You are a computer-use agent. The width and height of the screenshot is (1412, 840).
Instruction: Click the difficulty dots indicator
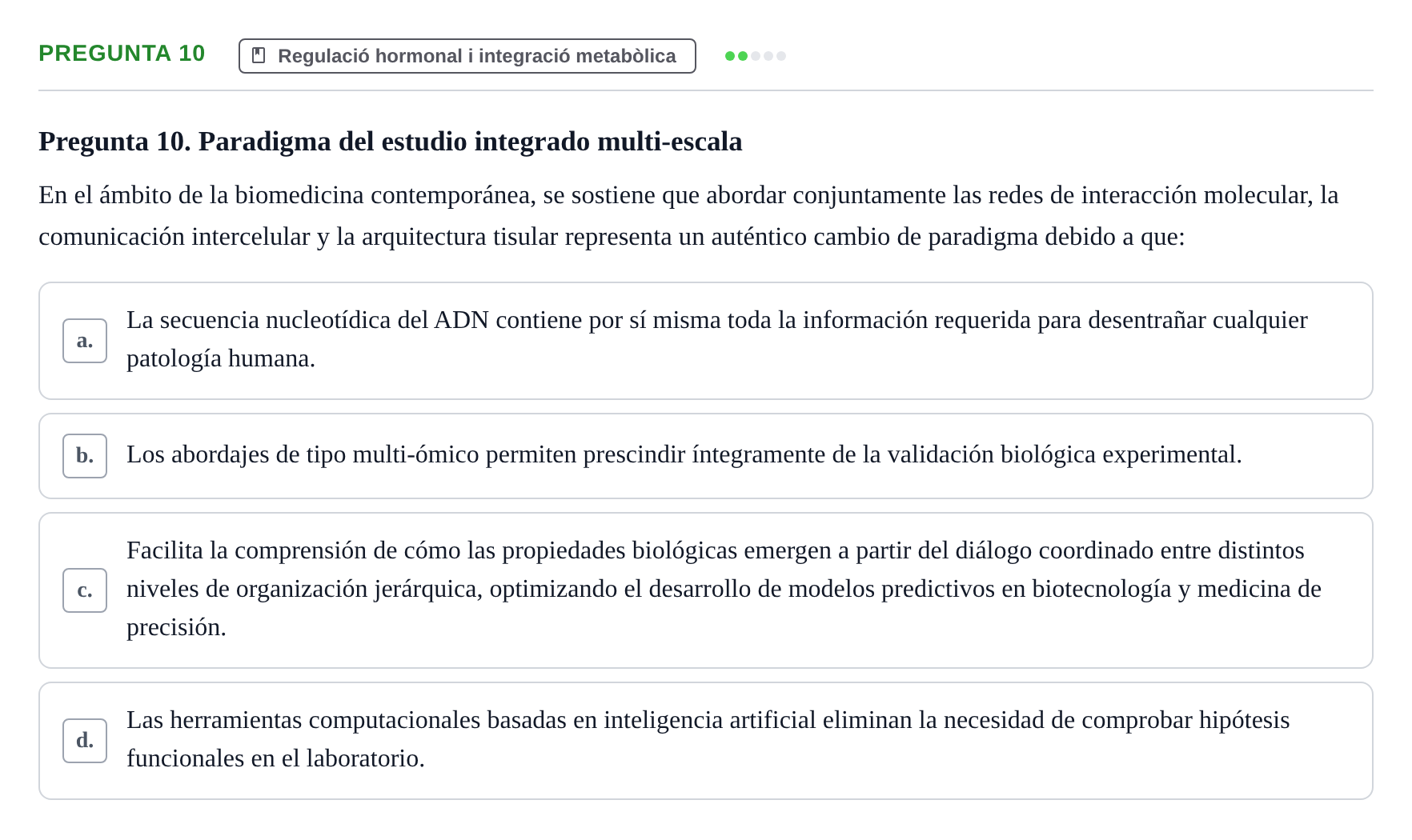[756, 56]
